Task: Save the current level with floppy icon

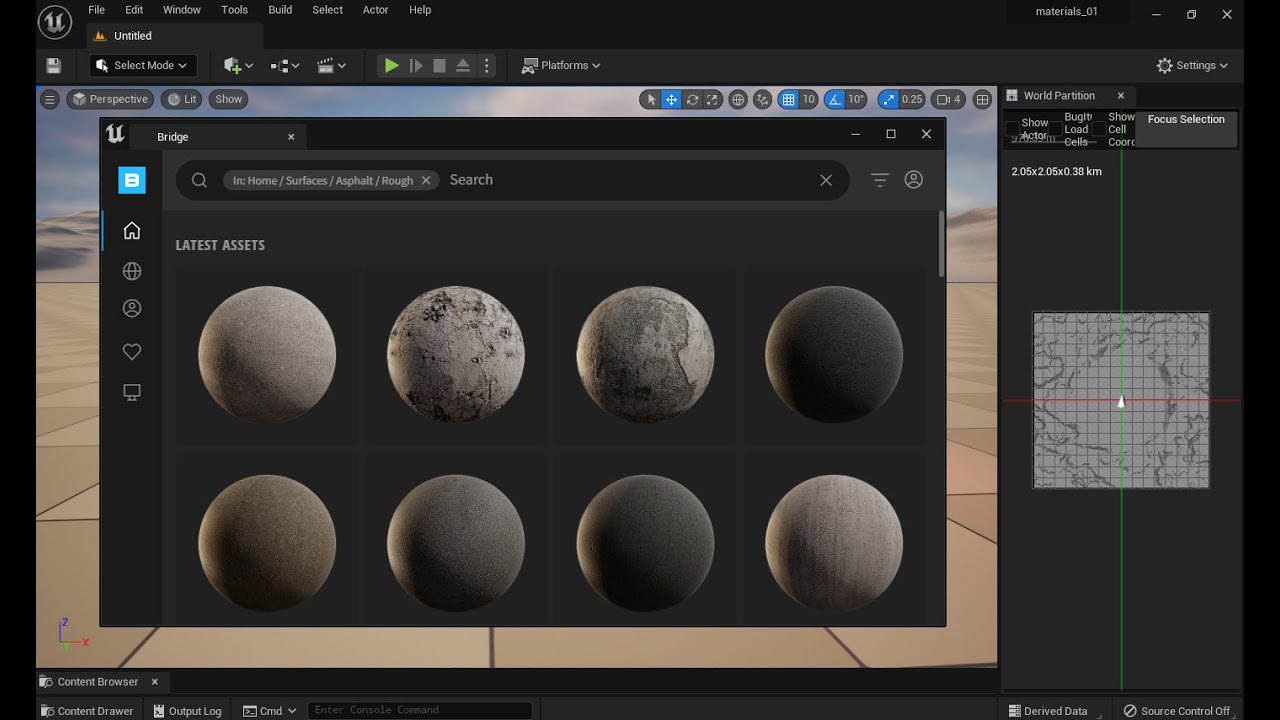Action: pyautogui.click(x=54, y=66)
